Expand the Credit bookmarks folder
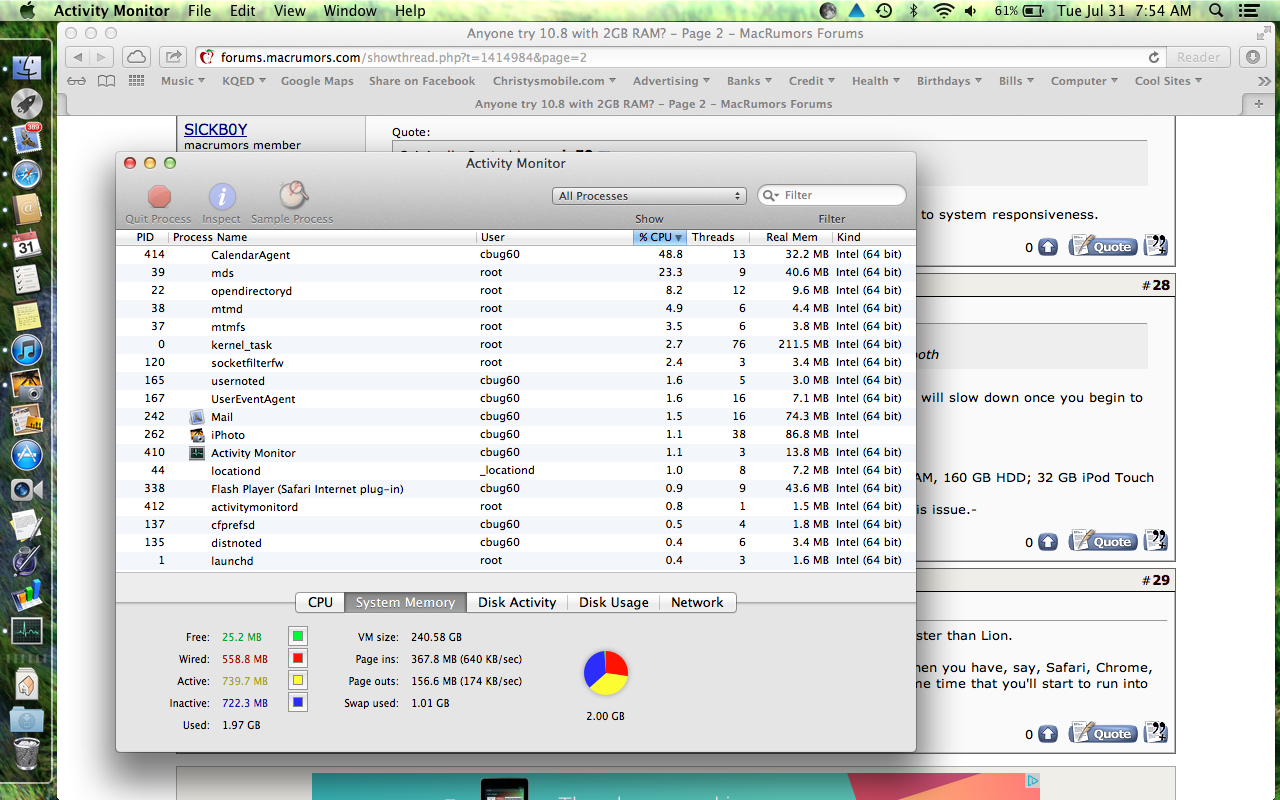 pyautogui.click(x=812, y=81)
